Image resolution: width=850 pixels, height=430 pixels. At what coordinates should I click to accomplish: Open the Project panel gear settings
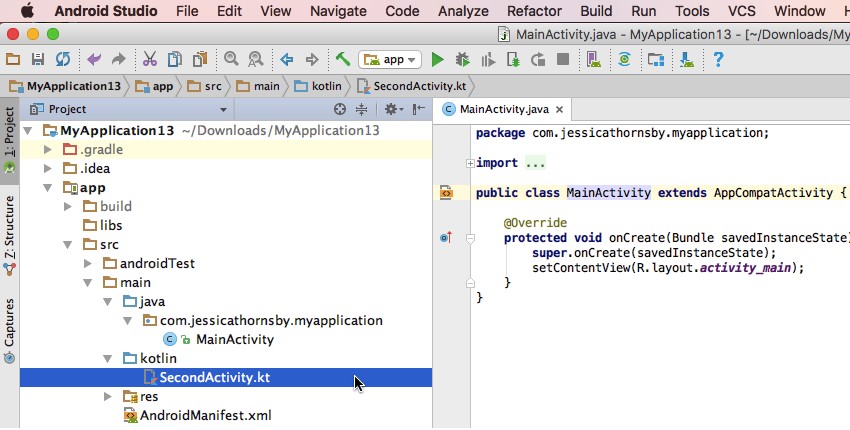coord(394,109)
